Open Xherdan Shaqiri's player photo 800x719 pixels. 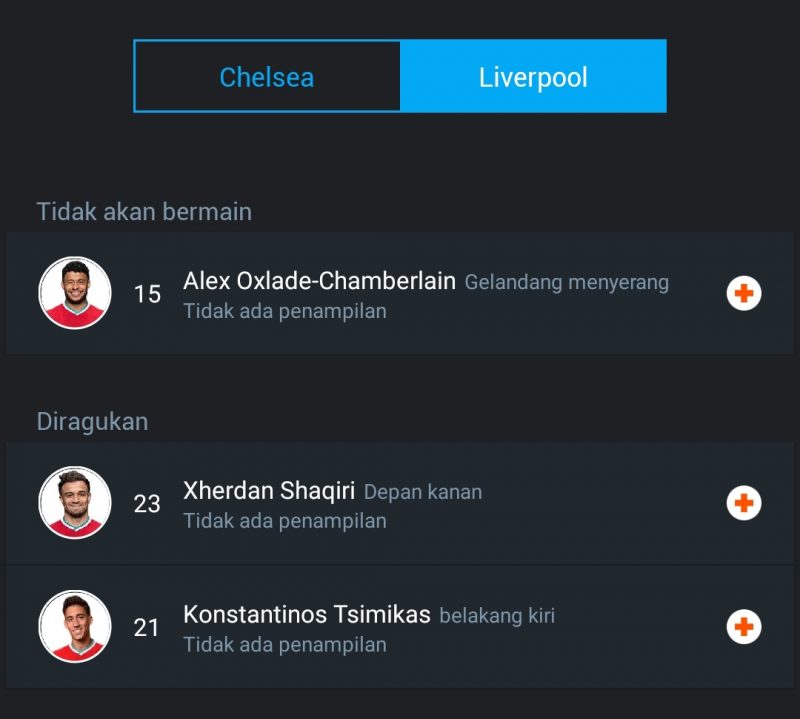(75, 503)
